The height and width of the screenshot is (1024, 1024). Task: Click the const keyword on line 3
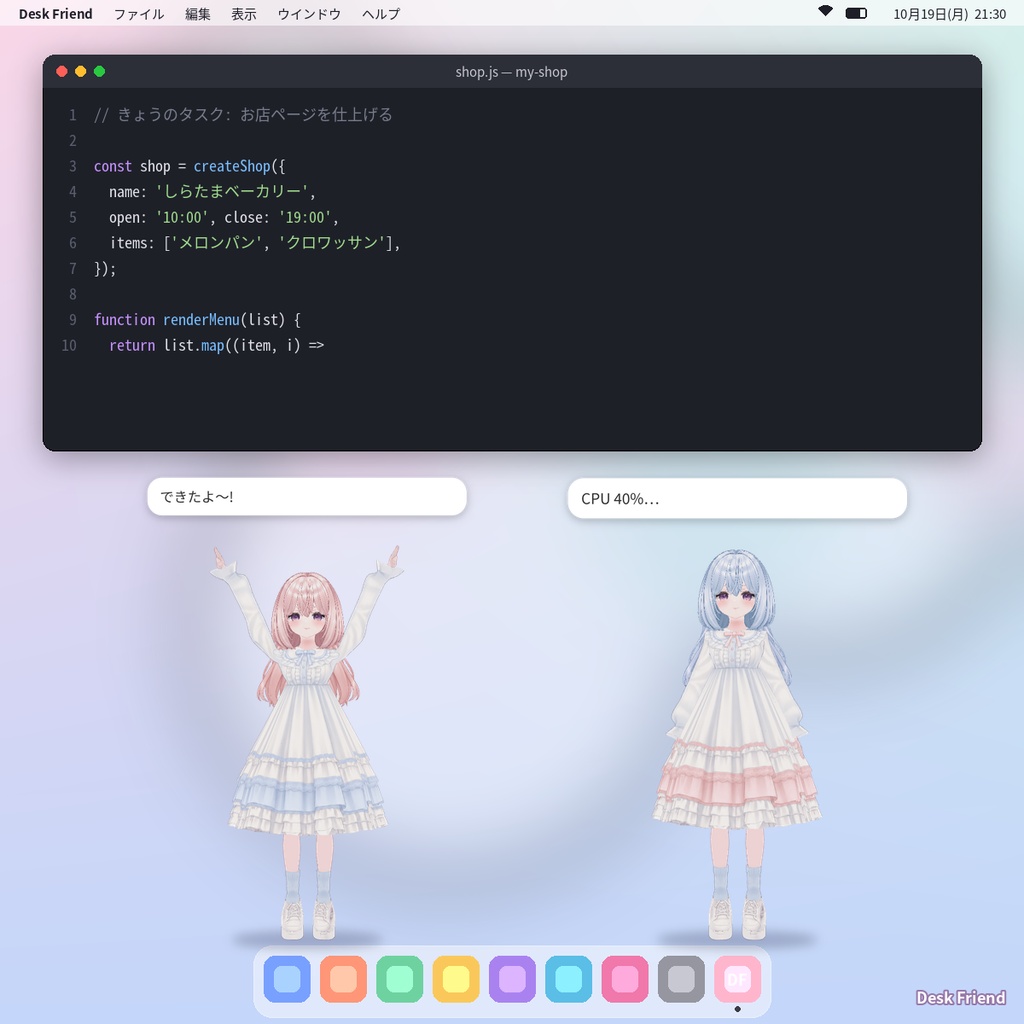pyautogui.click(x=113, y=167)
